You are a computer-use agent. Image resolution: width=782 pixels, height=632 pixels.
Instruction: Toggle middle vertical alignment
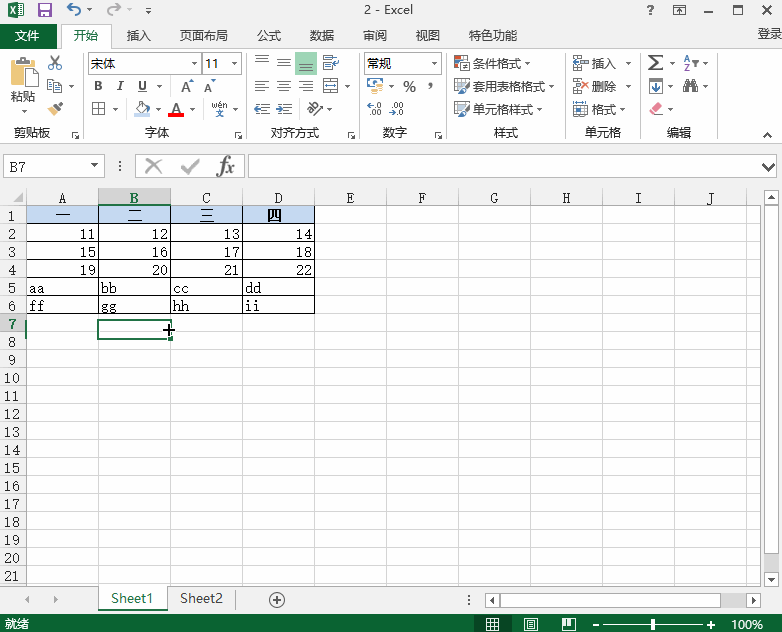[284, 63]
